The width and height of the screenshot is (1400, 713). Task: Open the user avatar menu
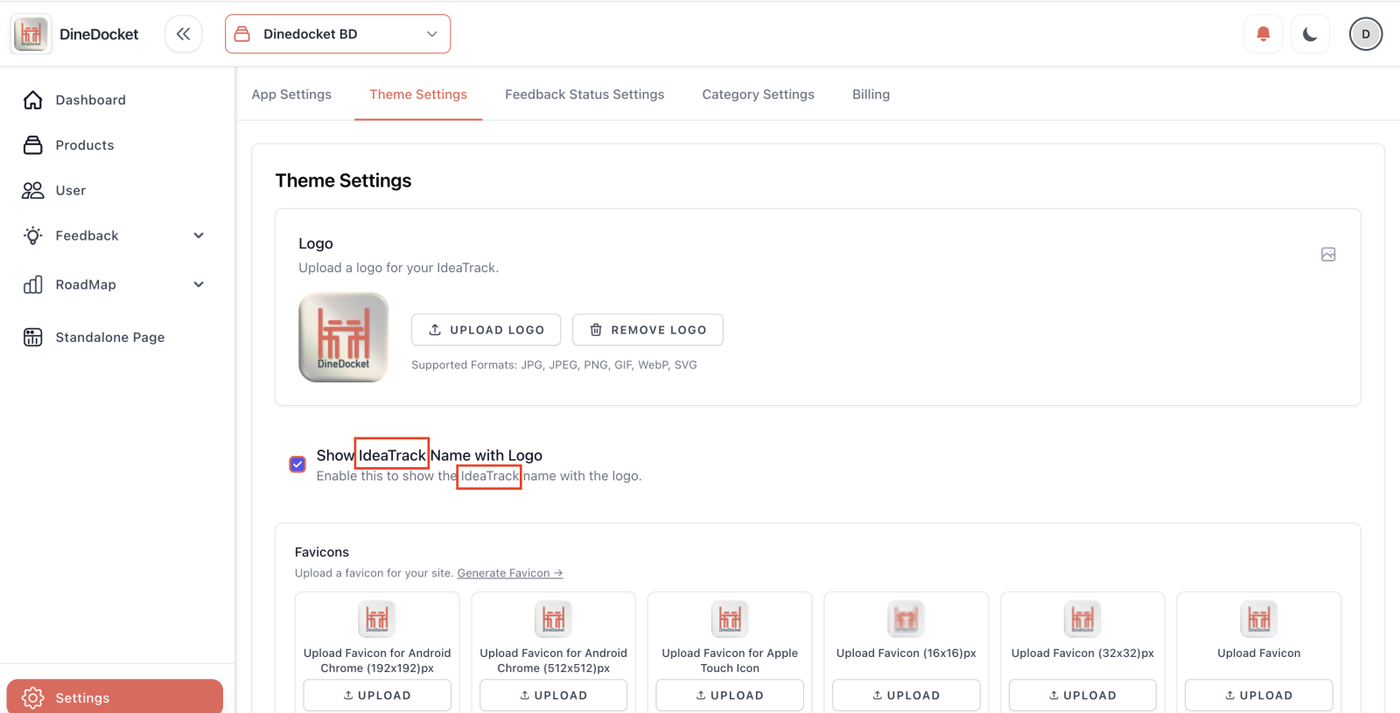(1365, 34)
